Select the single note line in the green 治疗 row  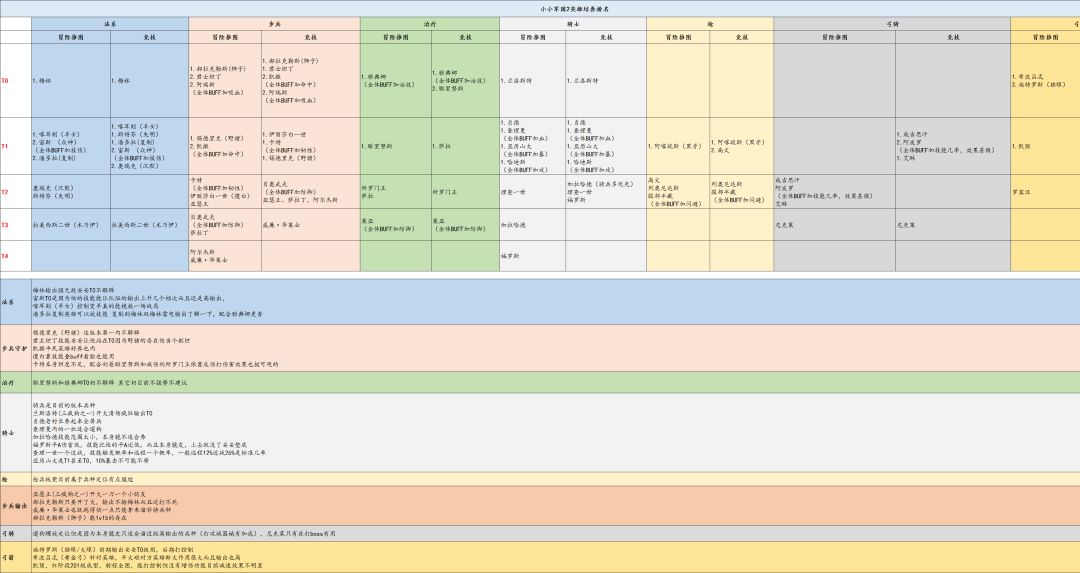(x=110, y=382)
